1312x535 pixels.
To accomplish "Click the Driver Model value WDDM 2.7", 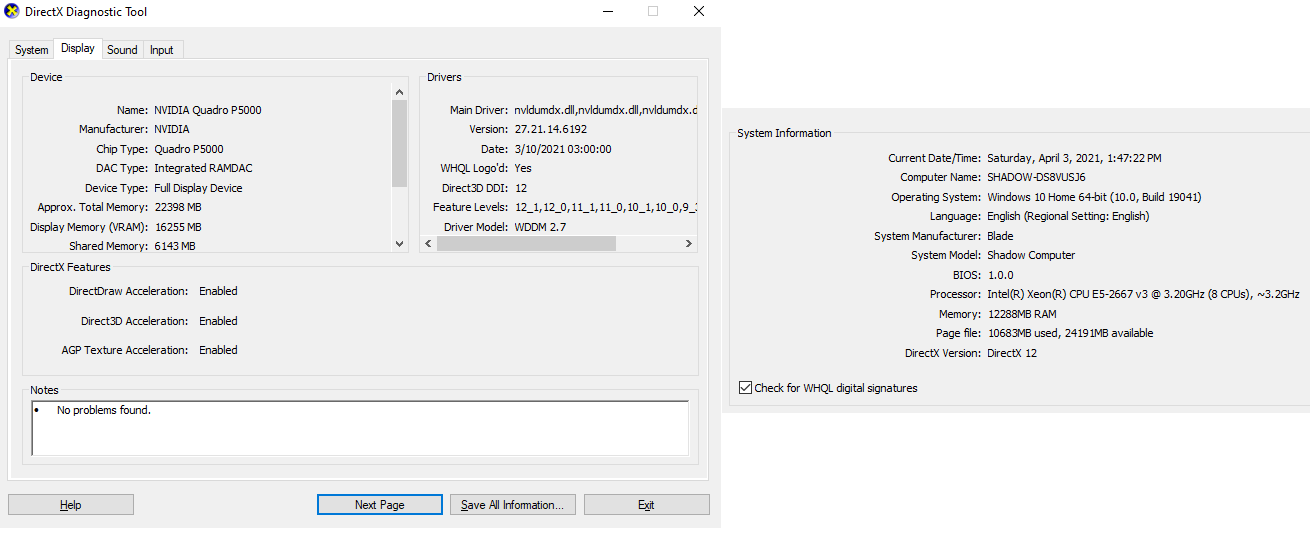I will click(542, 227).
